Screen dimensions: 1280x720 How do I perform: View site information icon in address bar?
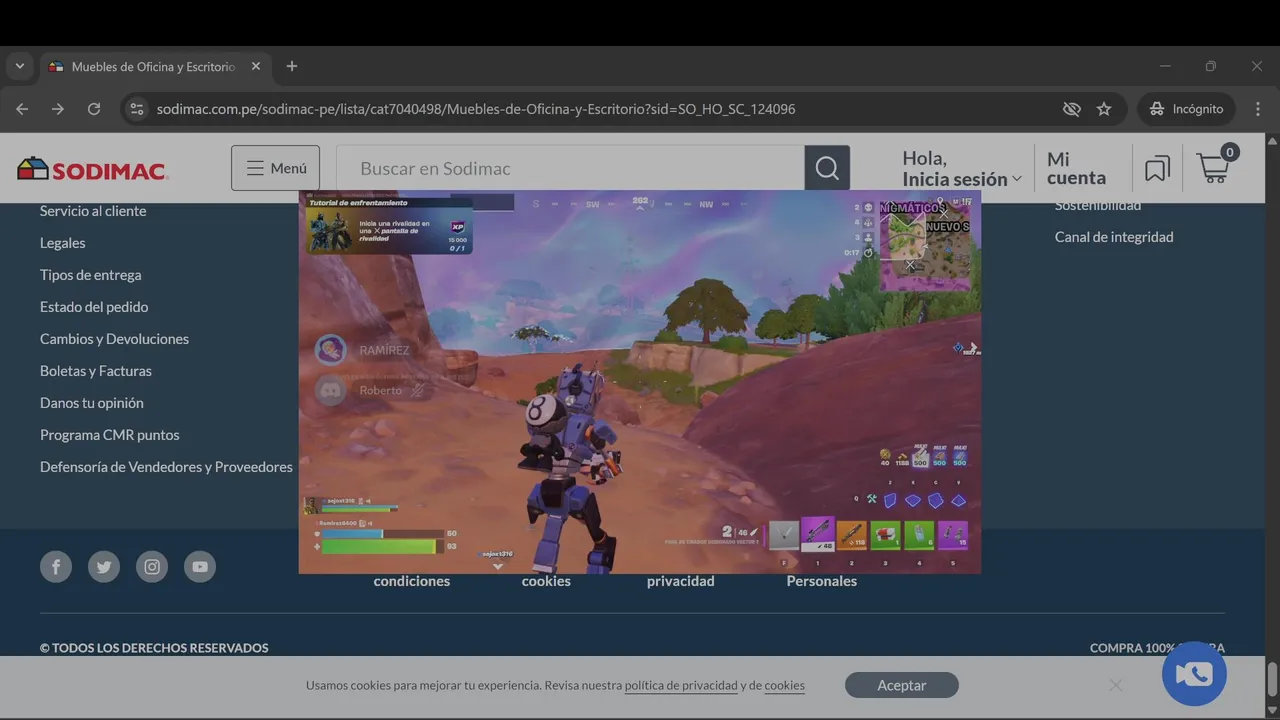137,109
